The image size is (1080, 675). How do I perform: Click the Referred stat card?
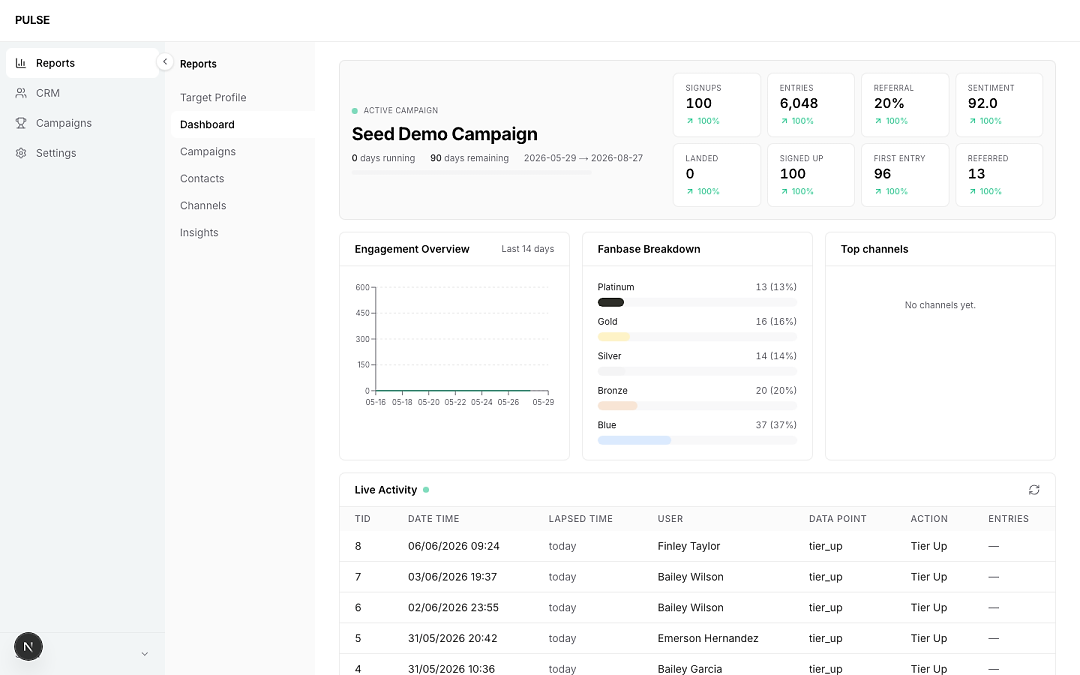(x=999, y=175)
